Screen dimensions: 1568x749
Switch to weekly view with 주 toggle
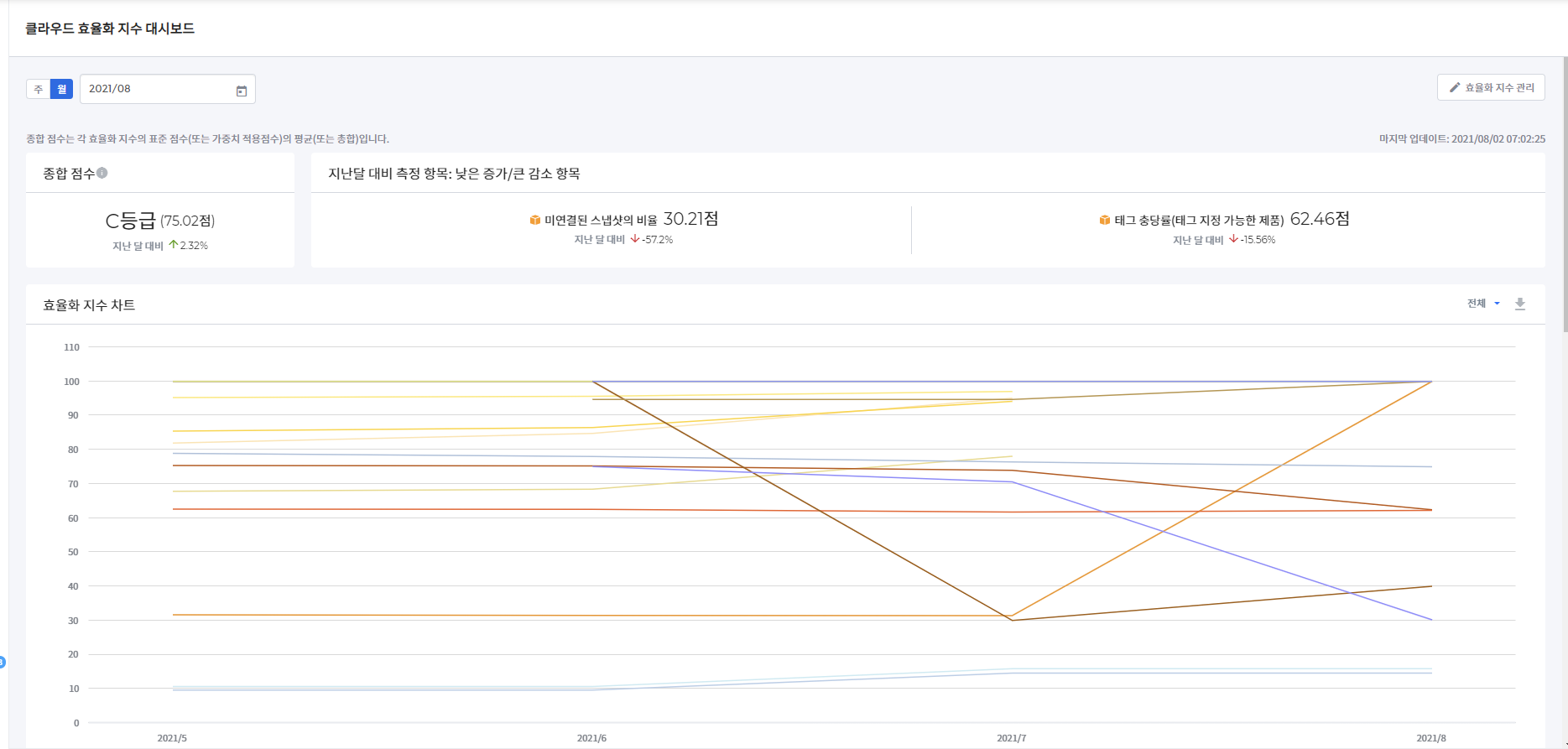tap(39, 89)
